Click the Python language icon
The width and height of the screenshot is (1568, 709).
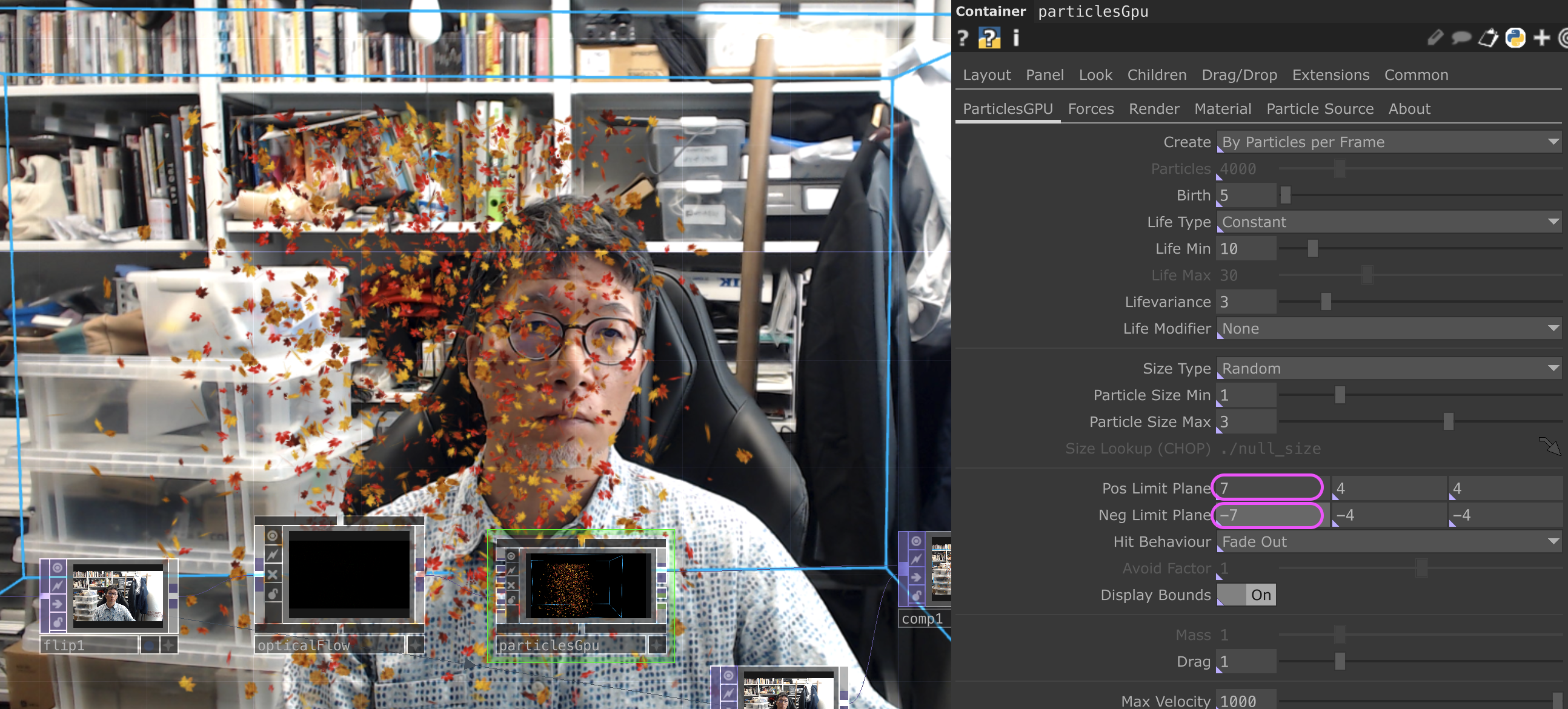click(1515, 38)
